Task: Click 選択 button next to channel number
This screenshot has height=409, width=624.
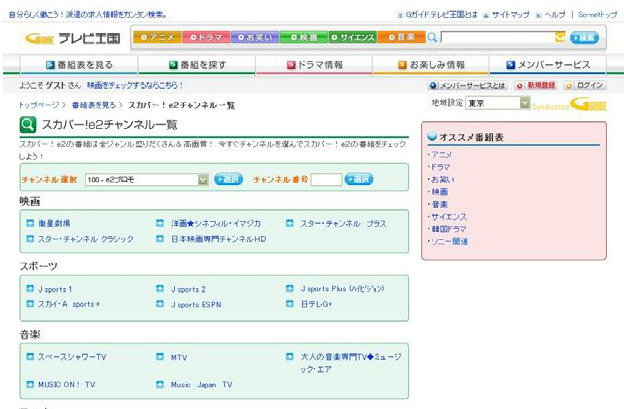Action: coord(359,179)
